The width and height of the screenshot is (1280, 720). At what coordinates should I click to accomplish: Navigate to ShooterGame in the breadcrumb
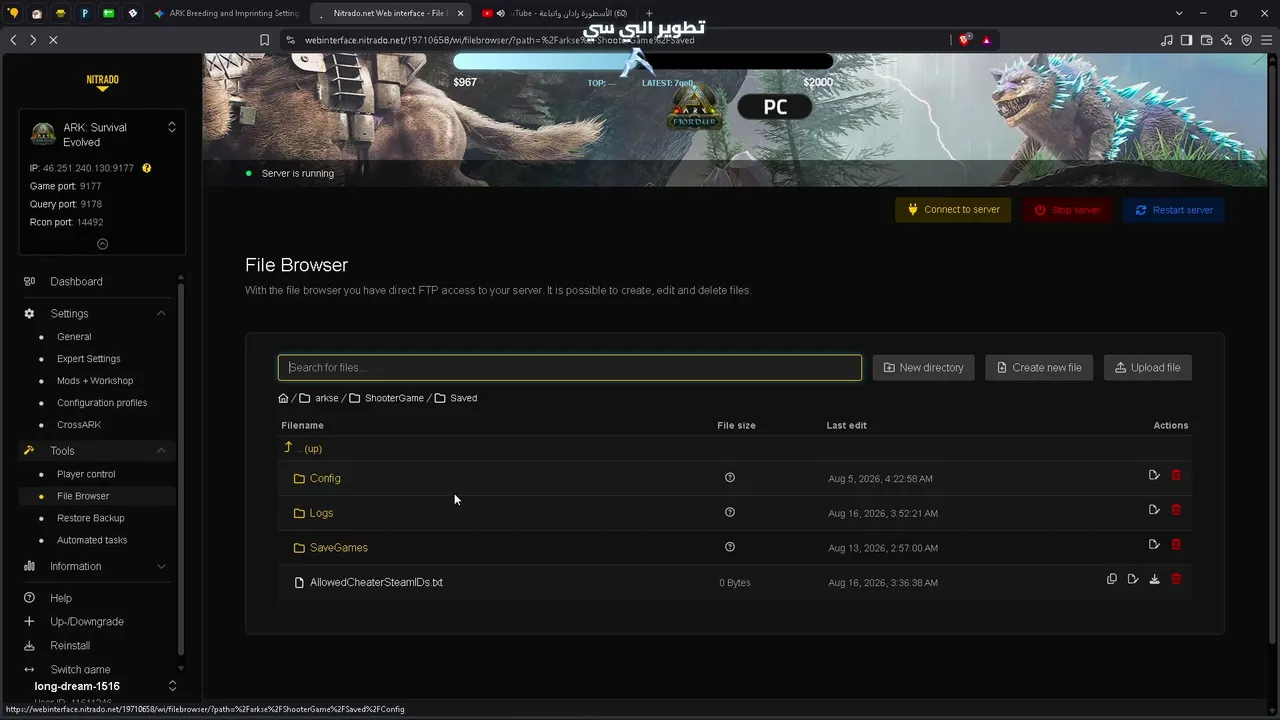pyautogui.click(x=394, y=398)
